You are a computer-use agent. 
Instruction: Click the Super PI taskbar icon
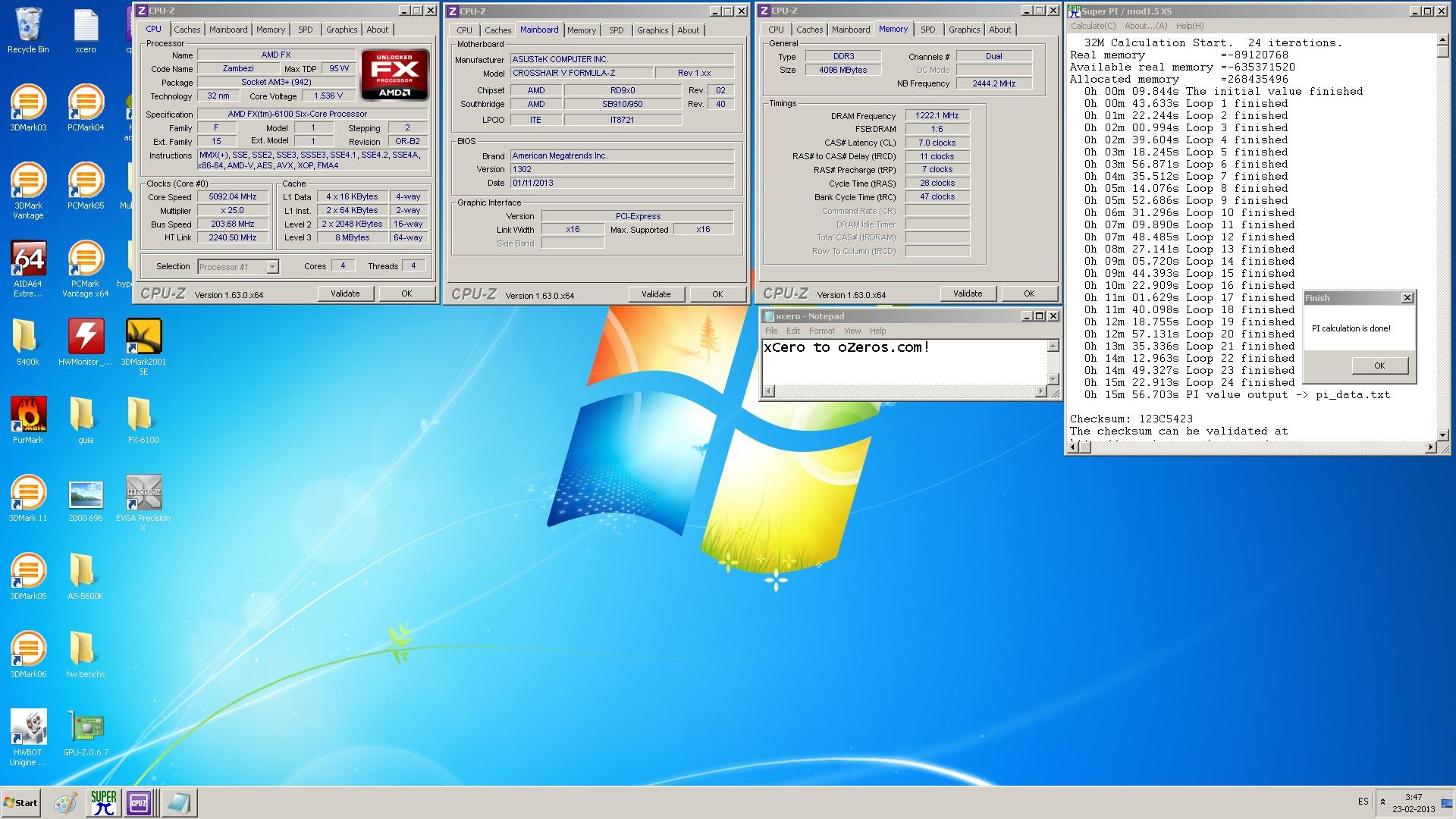[x=103, y=802]
